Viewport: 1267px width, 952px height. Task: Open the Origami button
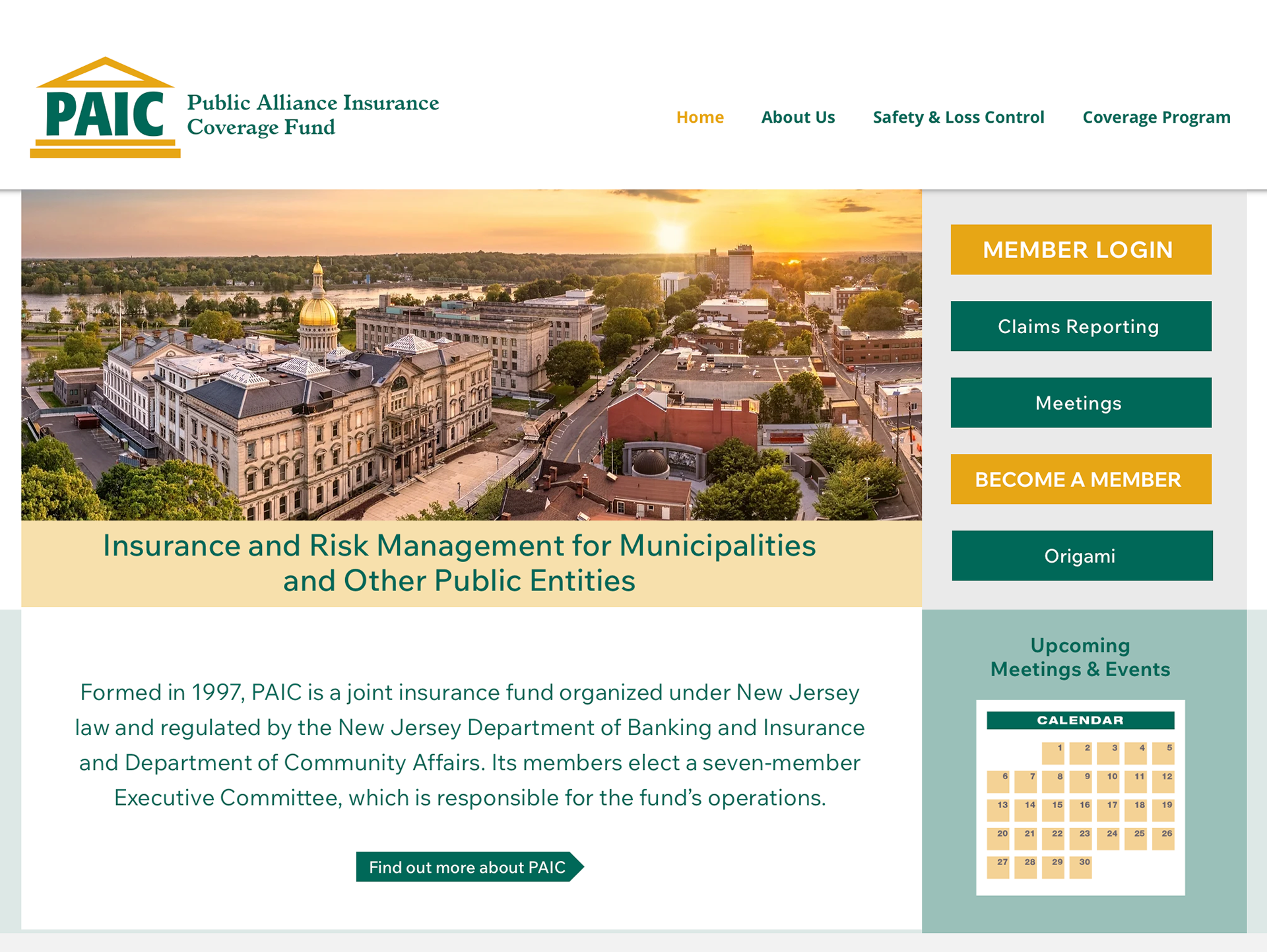(1082, 556)
